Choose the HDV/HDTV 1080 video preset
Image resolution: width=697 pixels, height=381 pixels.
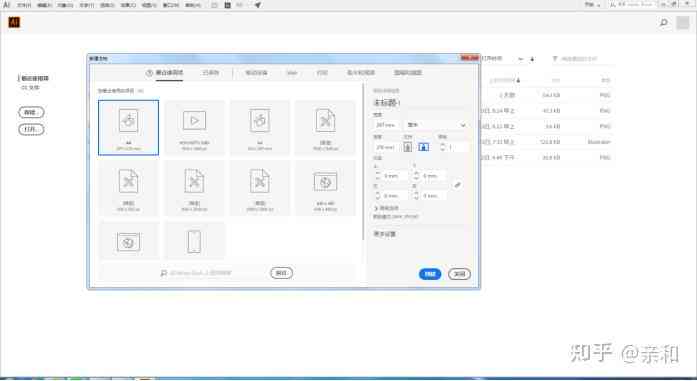[194, 128]
